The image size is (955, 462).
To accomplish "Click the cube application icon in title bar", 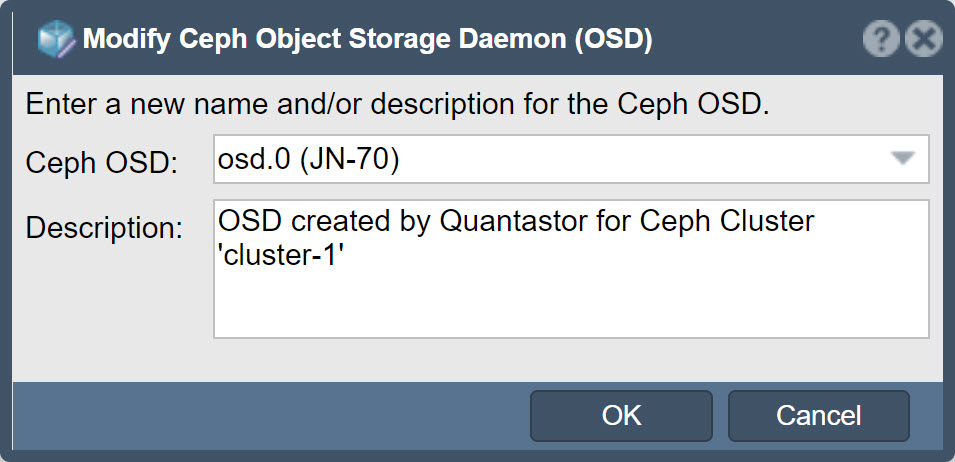I will tap(56, 40).
